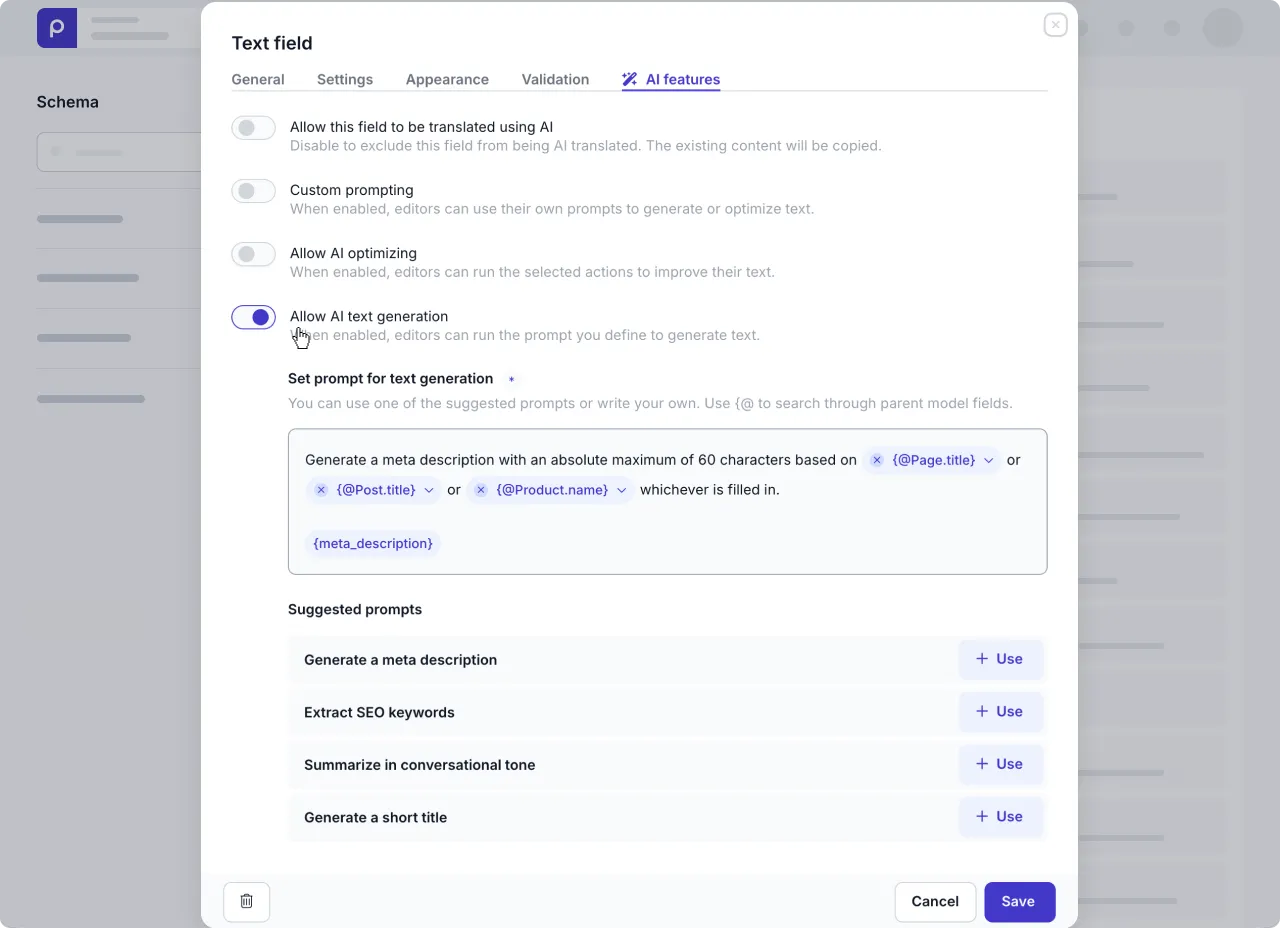Use the Extract SEO keywords prompt
Image resolution: width=1280 pixels, height=928 pixels.
pyautogui.click(x=1000, y=712)
